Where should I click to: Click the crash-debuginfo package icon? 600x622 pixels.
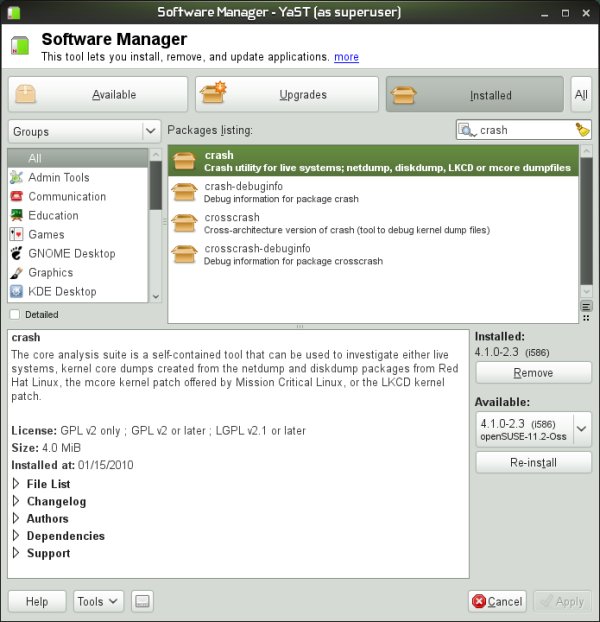(x=184, y=192)
